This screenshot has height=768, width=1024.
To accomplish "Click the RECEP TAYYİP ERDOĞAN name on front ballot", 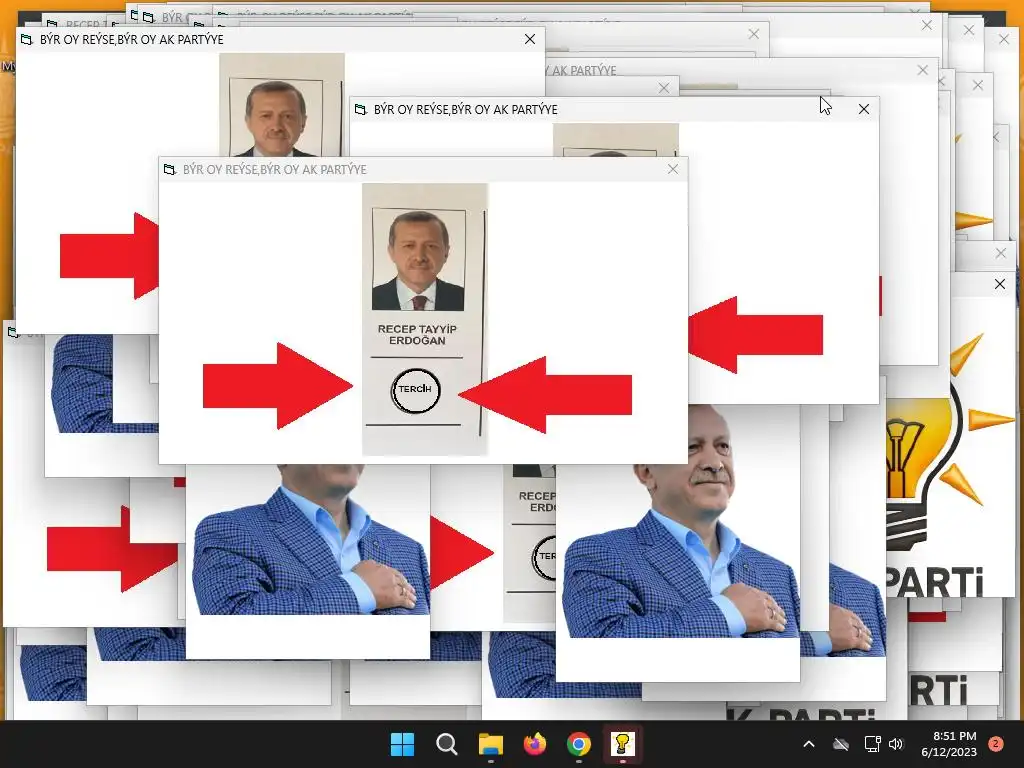I will (417, 334).
